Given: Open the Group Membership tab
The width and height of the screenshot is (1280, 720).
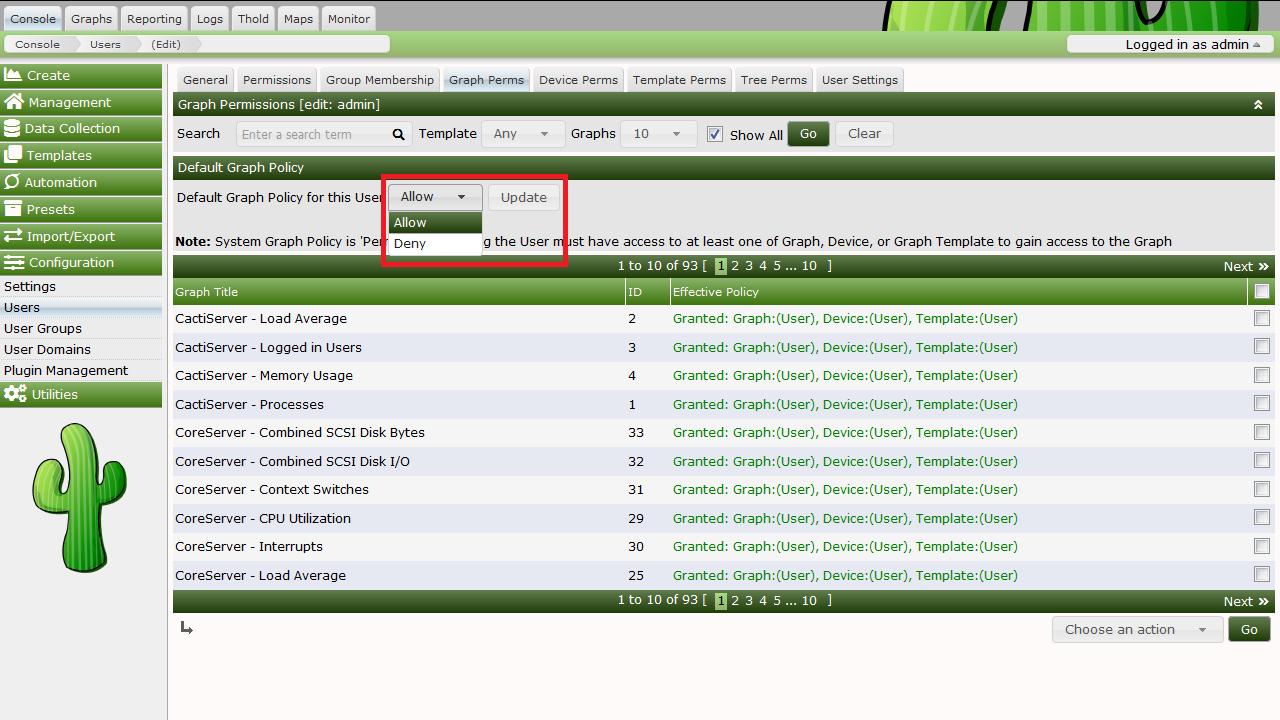Looking at the screenshot, I should pos(380,80).
